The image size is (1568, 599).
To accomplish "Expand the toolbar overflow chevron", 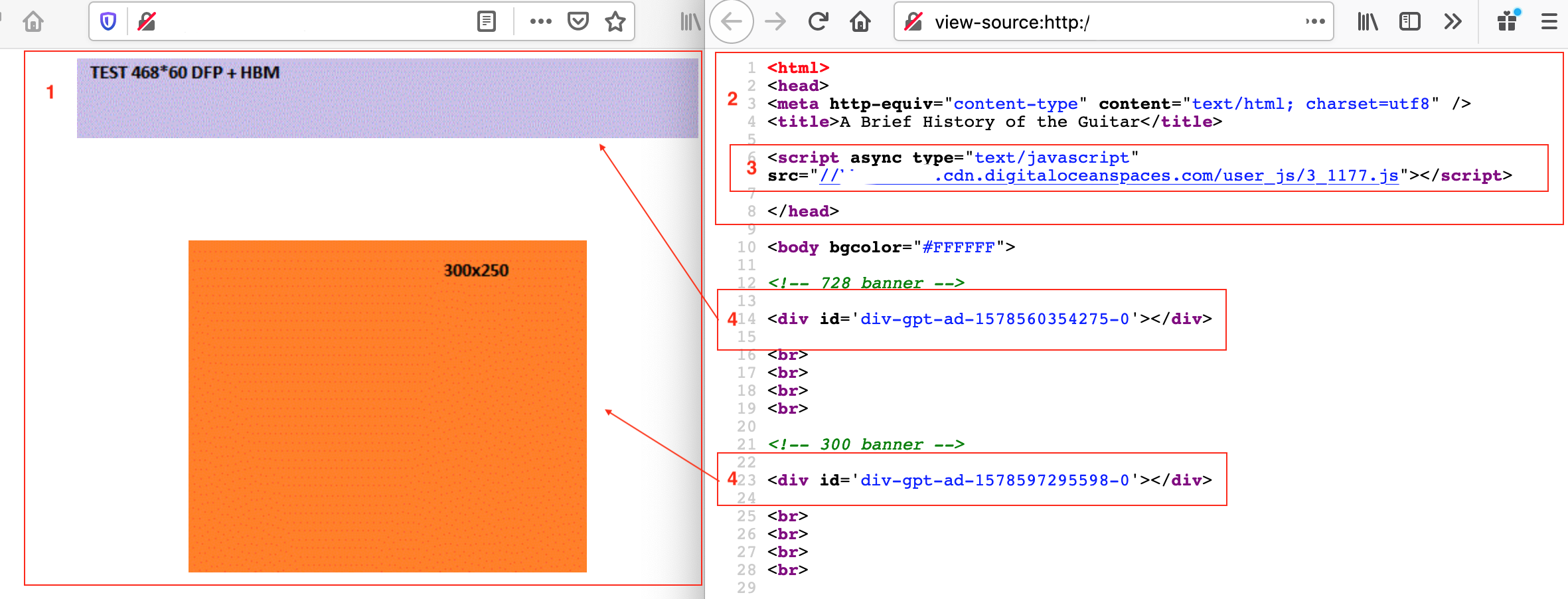I will (1452, 22).
